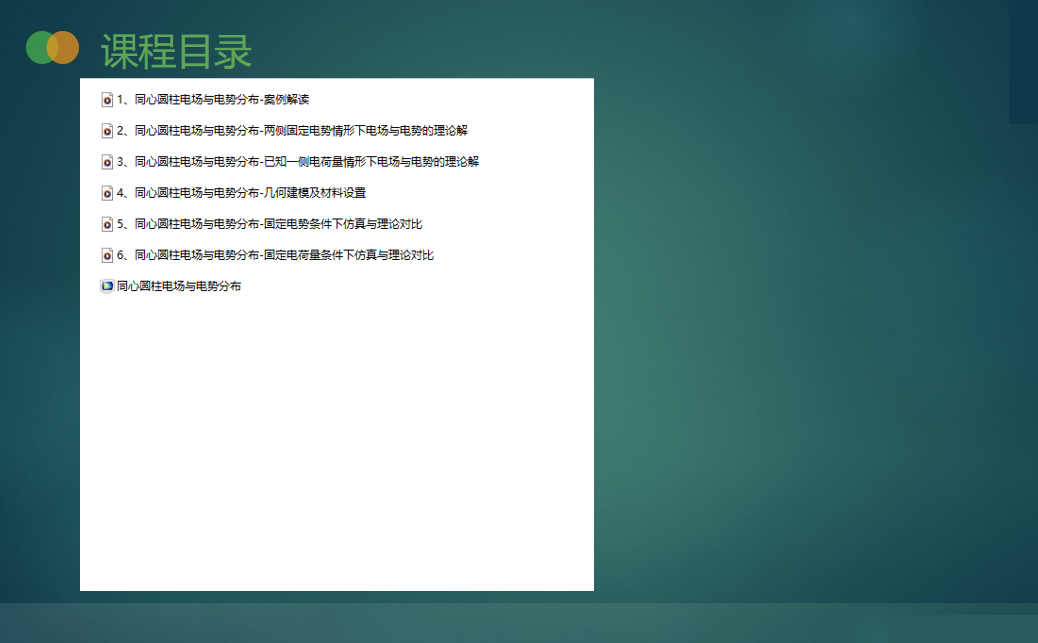Image resolution: width=1038 pixels, height=643 pixels.
Task: Select file 4 几何建模及材料设置
Action: [242, 193]
